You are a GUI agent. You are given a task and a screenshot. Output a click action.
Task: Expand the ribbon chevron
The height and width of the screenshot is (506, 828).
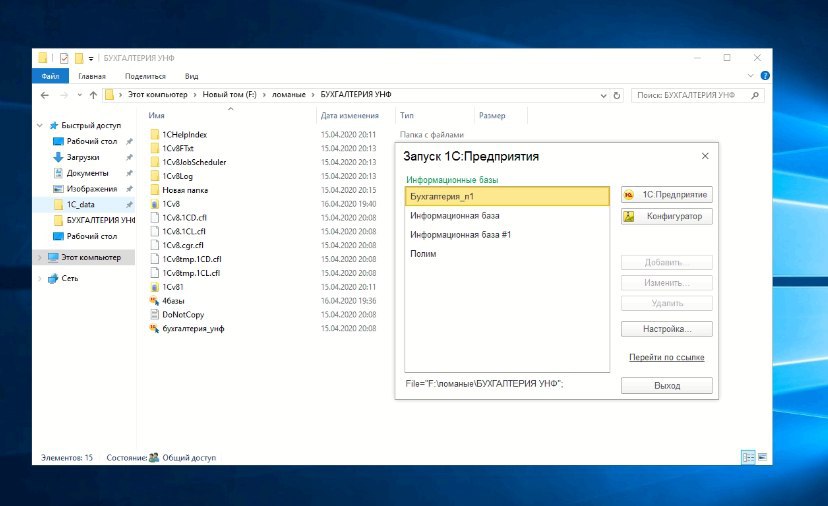tap(750, 76)
